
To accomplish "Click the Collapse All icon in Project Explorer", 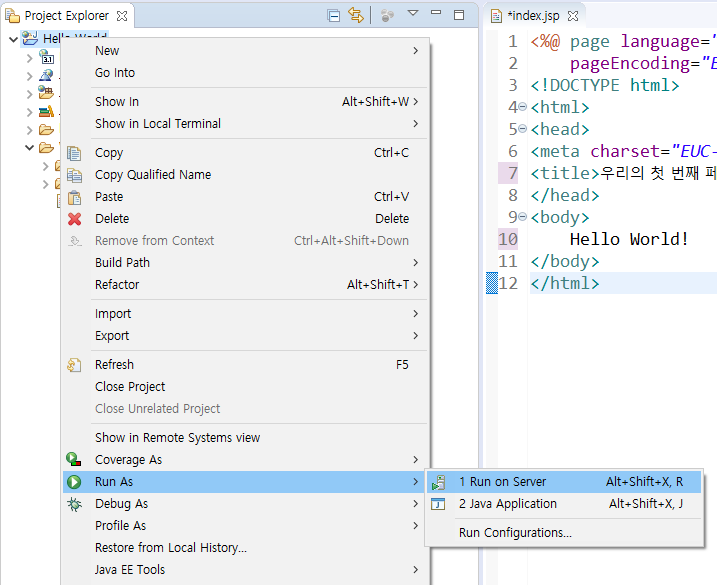I will (x=334, y=16).
